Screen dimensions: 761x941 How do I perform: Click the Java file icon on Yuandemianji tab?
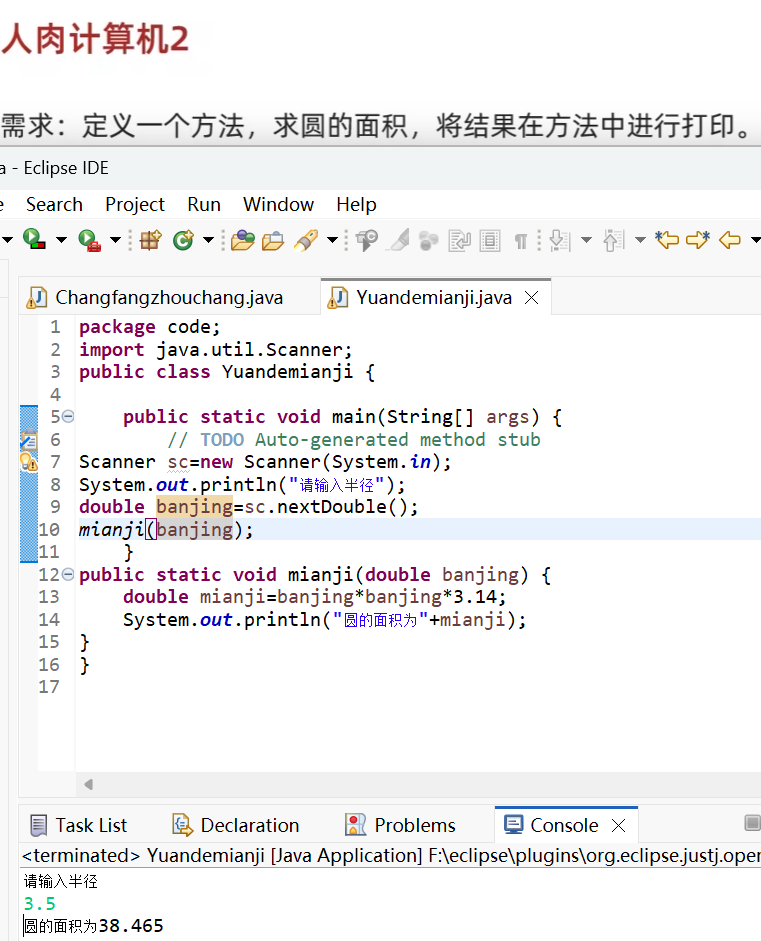338,298
